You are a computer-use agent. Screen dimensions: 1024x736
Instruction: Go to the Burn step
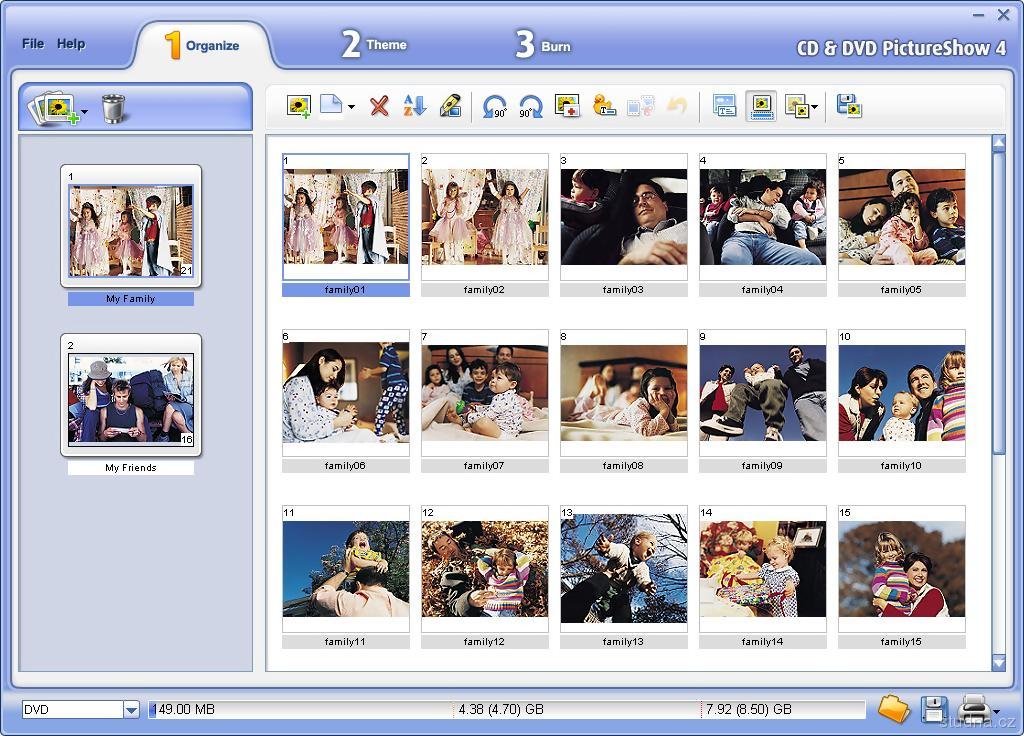(x=544, y=46)
